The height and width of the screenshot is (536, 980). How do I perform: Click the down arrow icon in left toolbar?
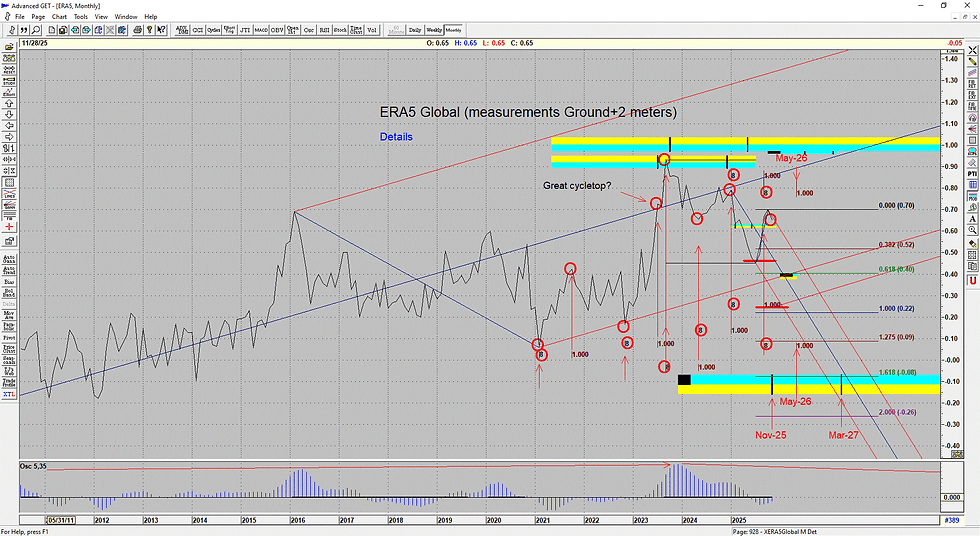click(9, 115)
